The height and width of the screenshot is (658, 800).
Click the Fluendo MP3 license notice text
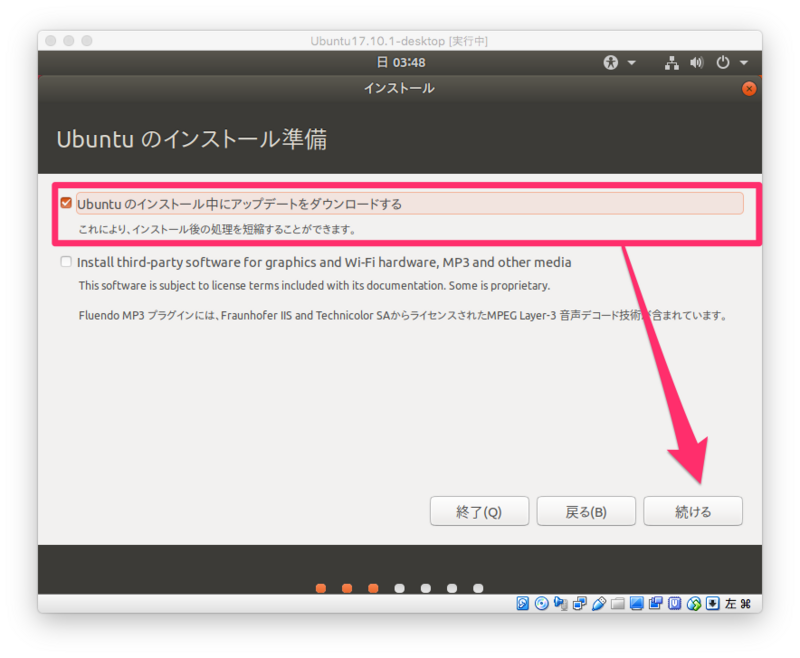click(x=403, y=315)
